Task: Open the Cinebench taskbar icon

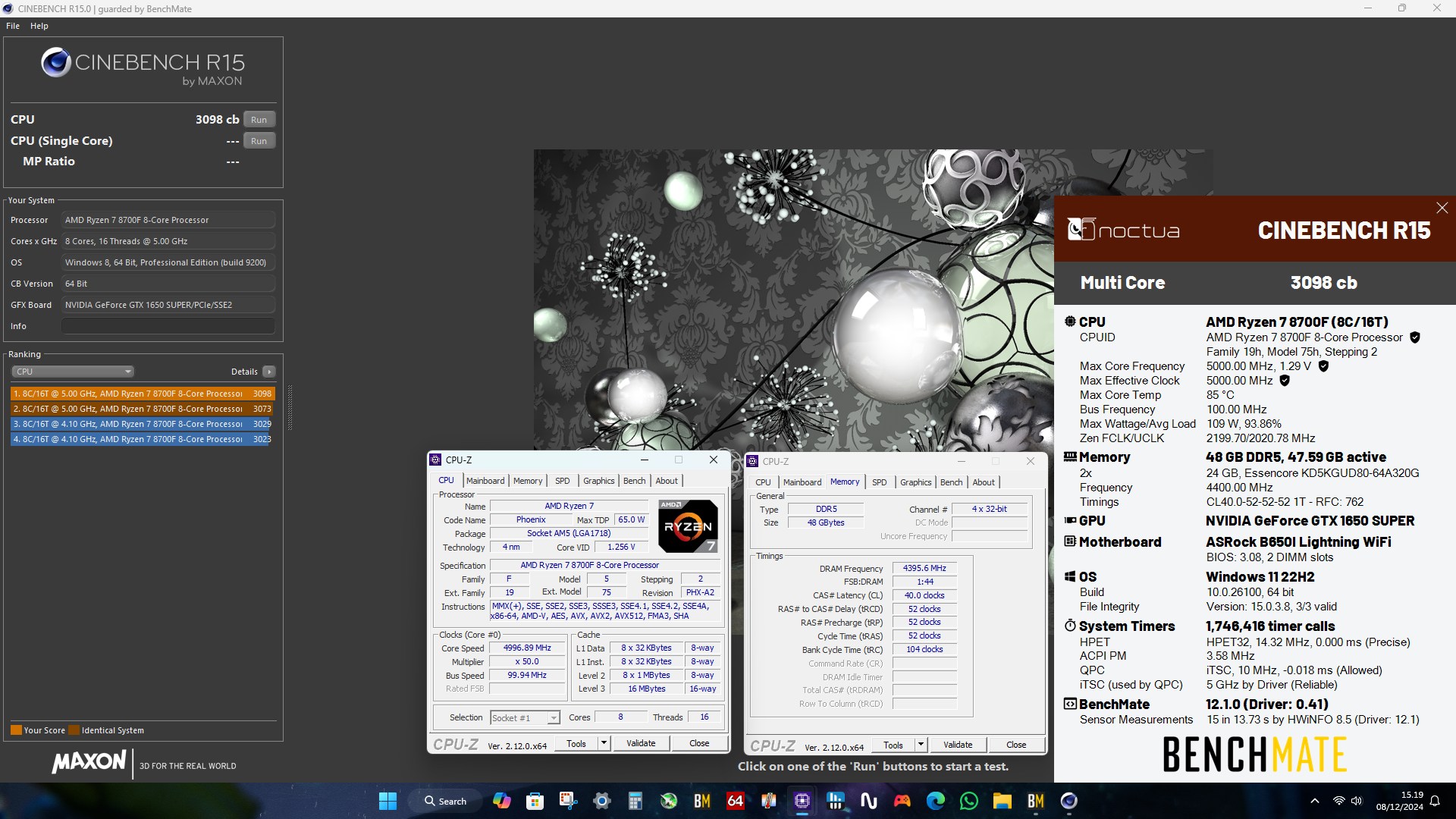Action: coord(1068,801)
